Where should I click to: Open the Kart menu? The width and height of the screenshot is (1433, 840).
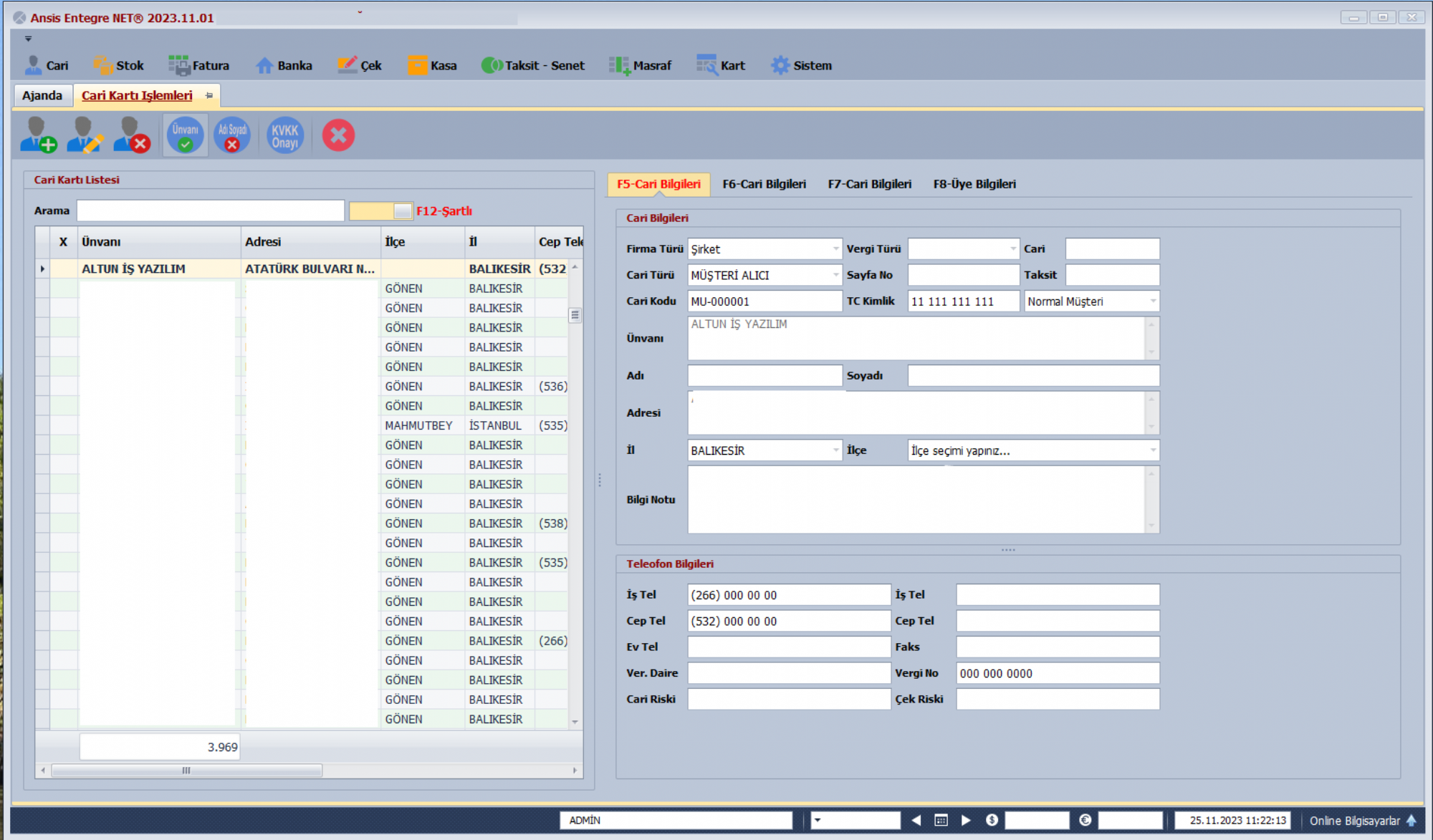tap(721, 65)
